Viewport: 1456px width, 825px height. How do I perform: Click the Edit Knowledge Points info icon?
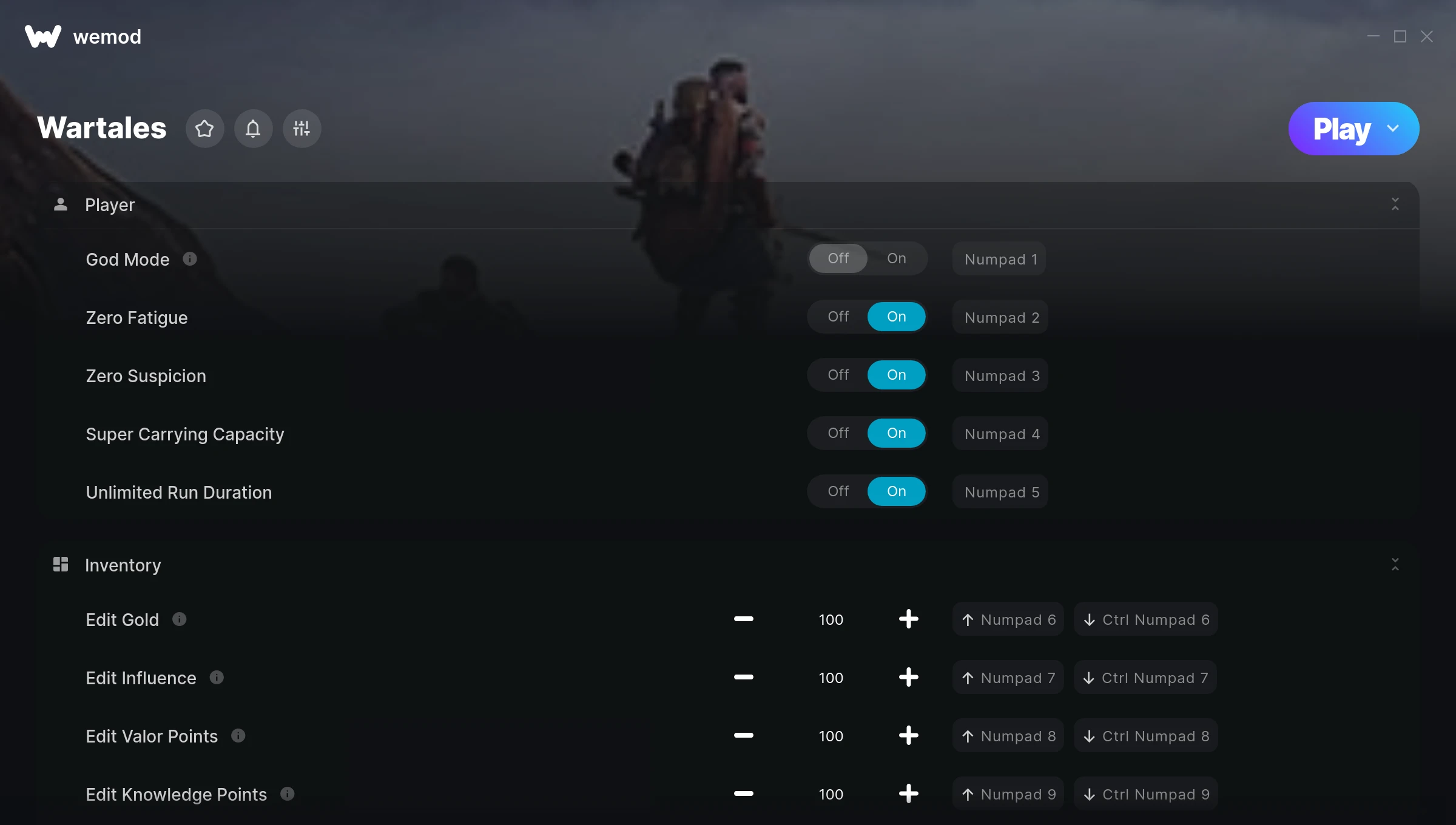288,794
